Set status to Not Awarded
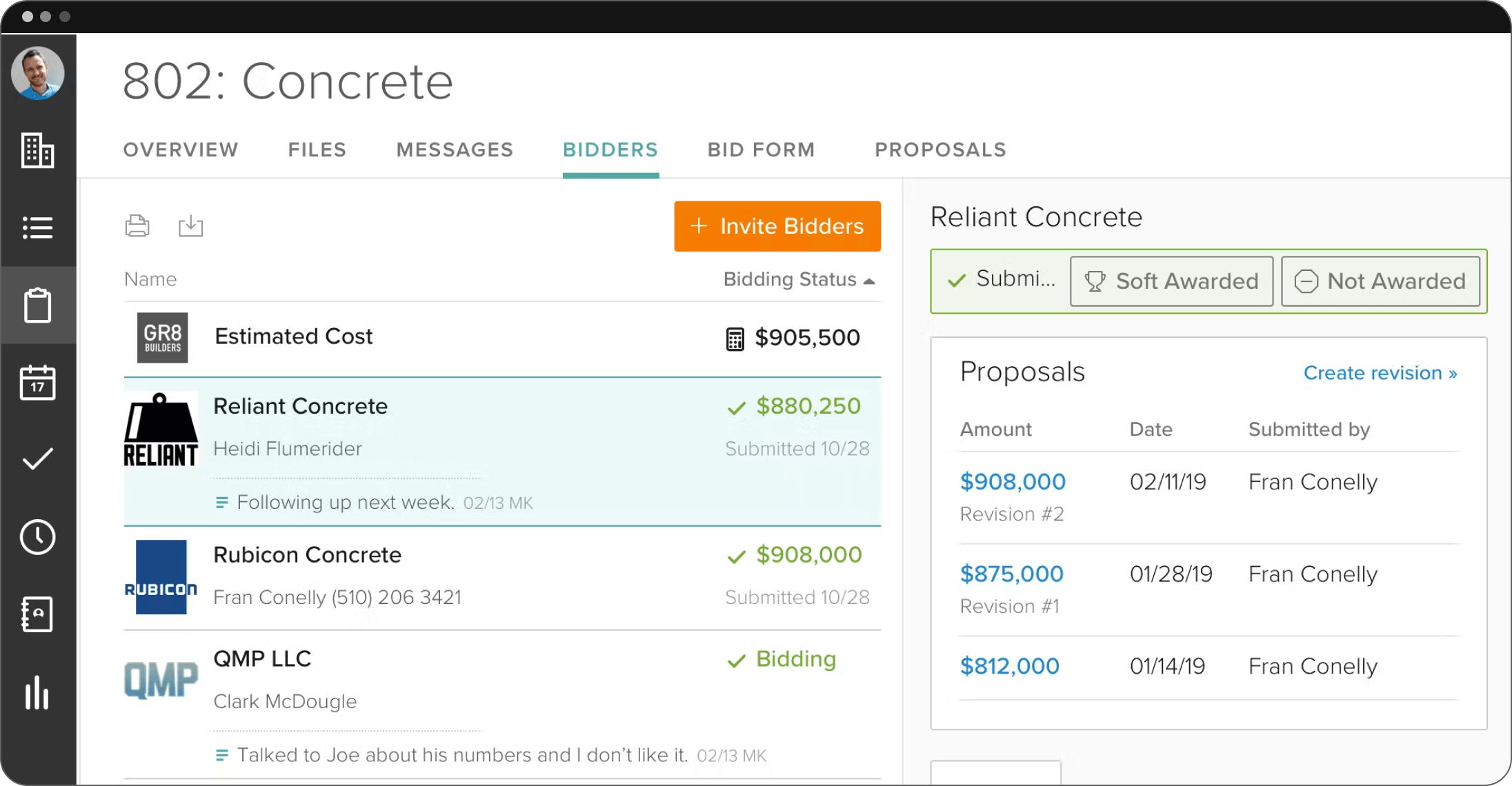Image resolution: width=1512 pixels, height=786 pixels. (x=1380, y=281)
